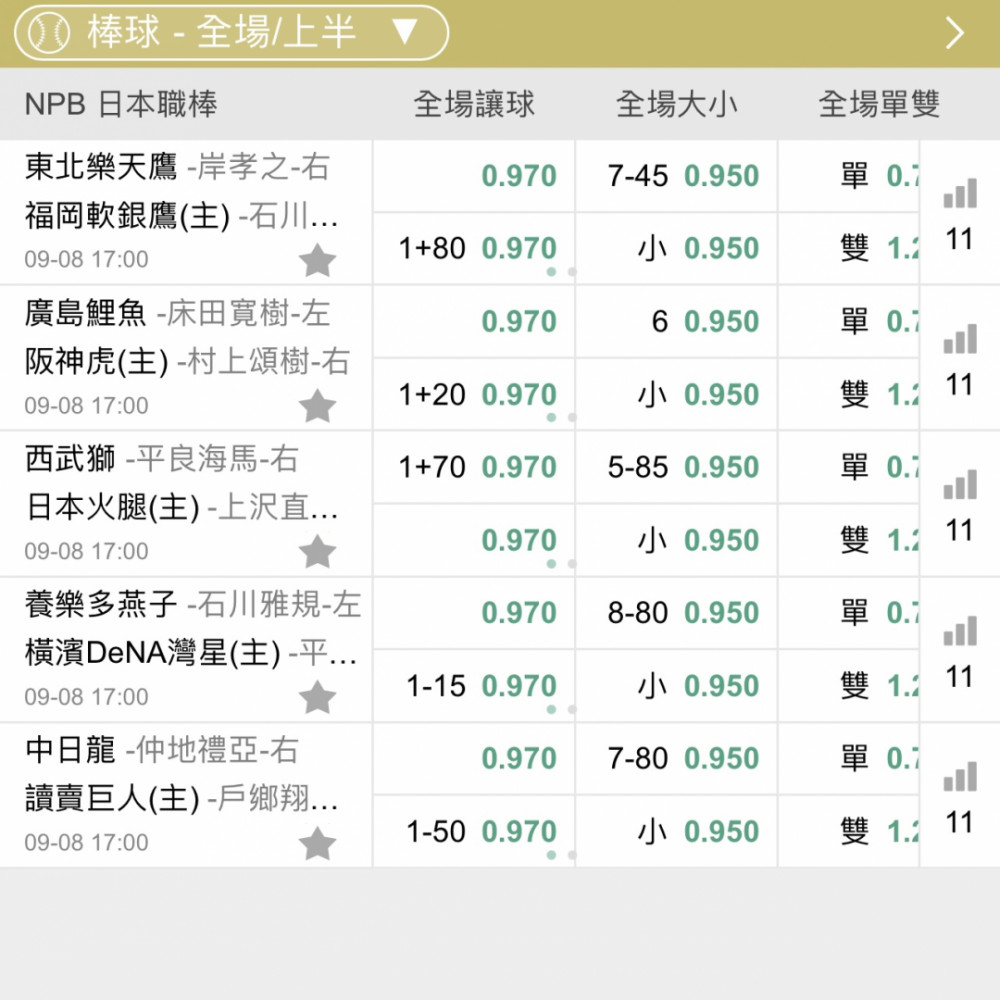Select 福岡軟銀鷹 handicap 1+80 odds
This screenshot has width=1000, height=1000.
coord(474,249)
